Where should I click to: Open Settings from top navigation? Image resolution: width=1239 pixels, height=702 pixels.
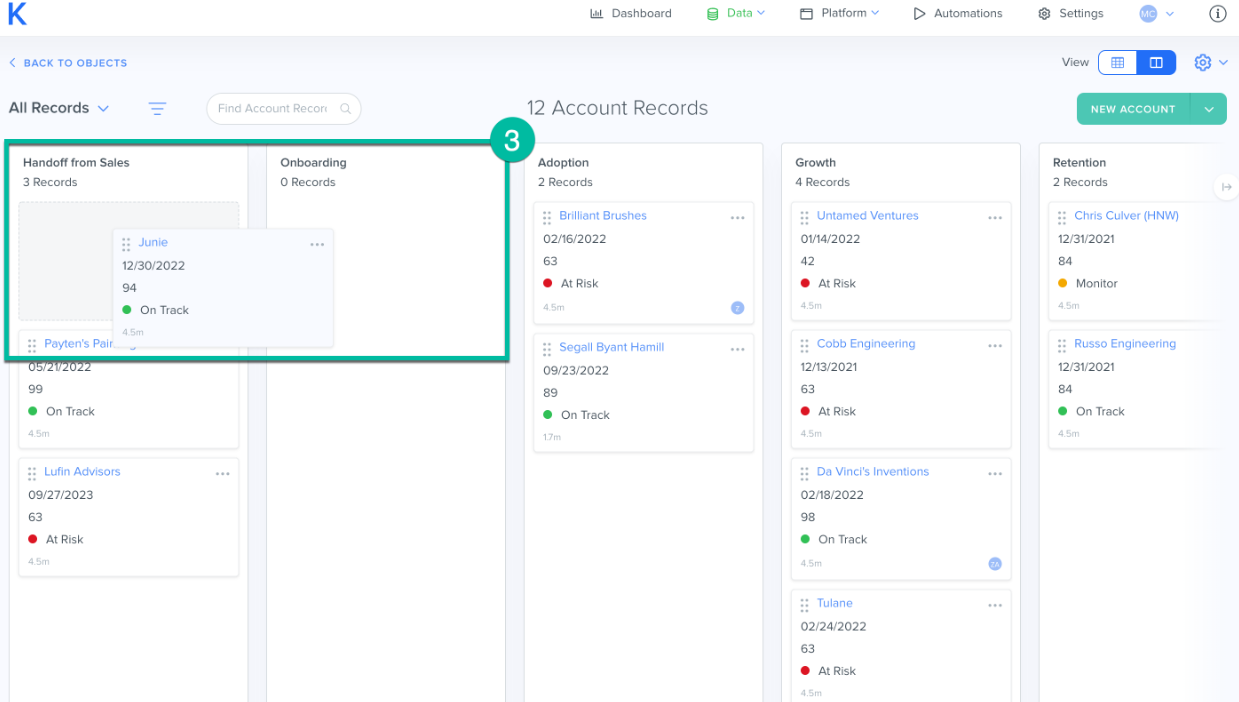pyautogui.click(x=1071, y=13)
